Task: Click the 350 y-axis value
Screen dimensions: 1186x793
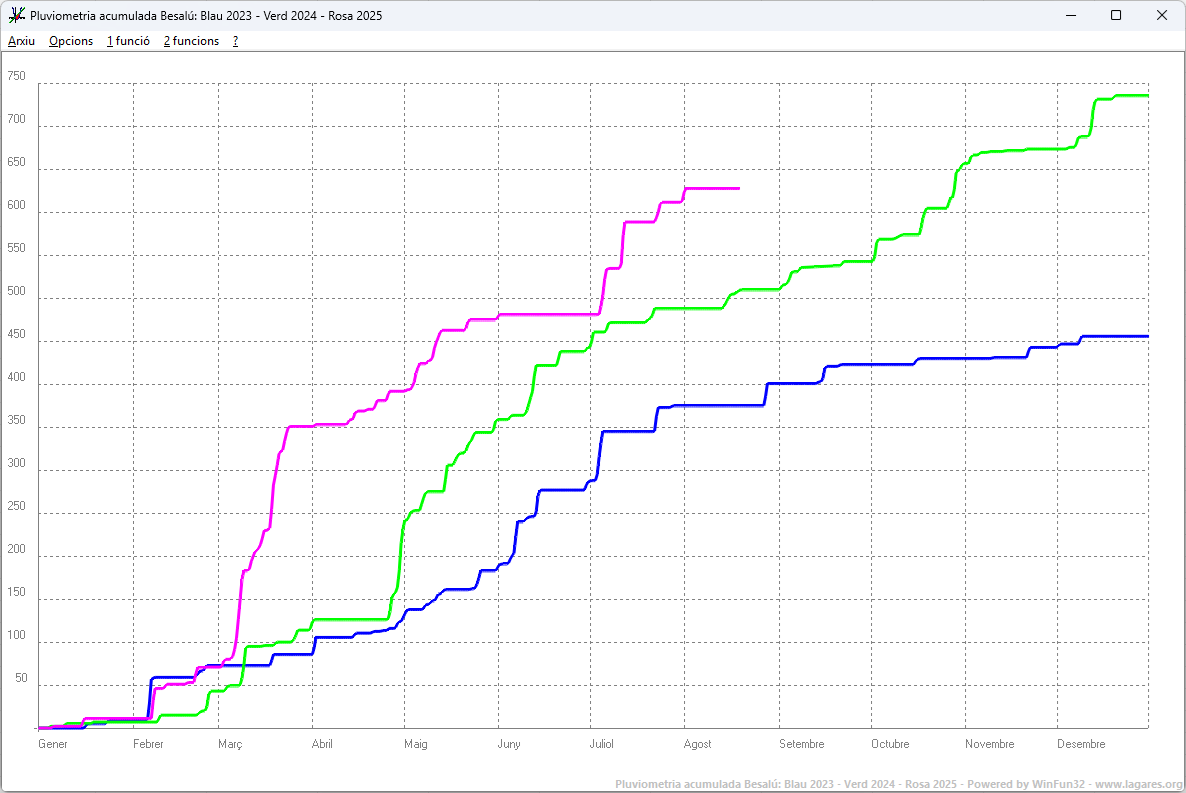Action: coord(17,420)
